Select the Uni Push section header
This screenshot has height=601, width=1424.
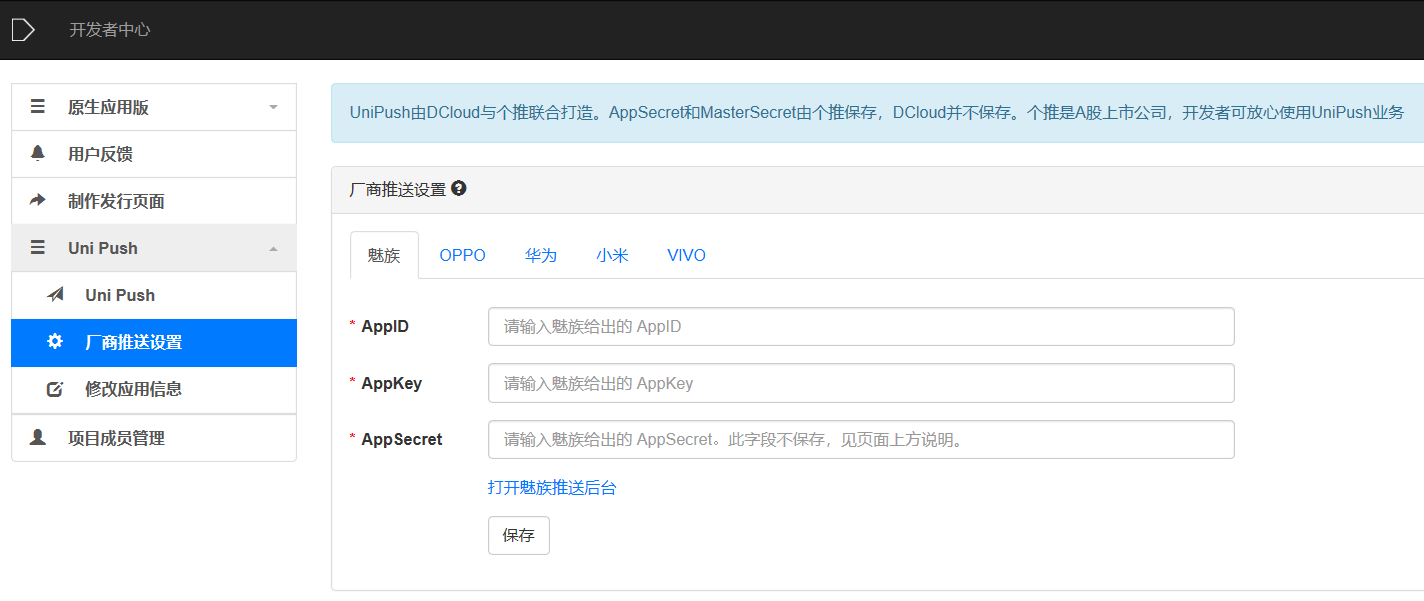tap(154, 248)
